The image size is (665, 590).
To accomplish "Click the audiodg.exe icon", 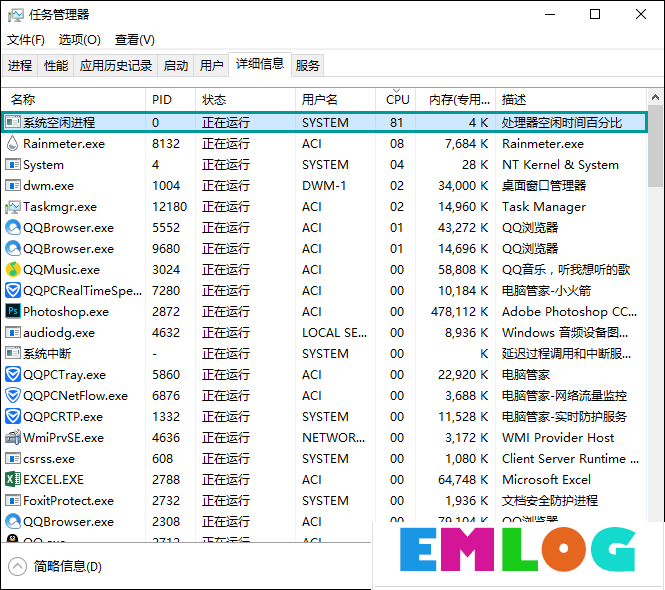I will (x=13, y=333).
